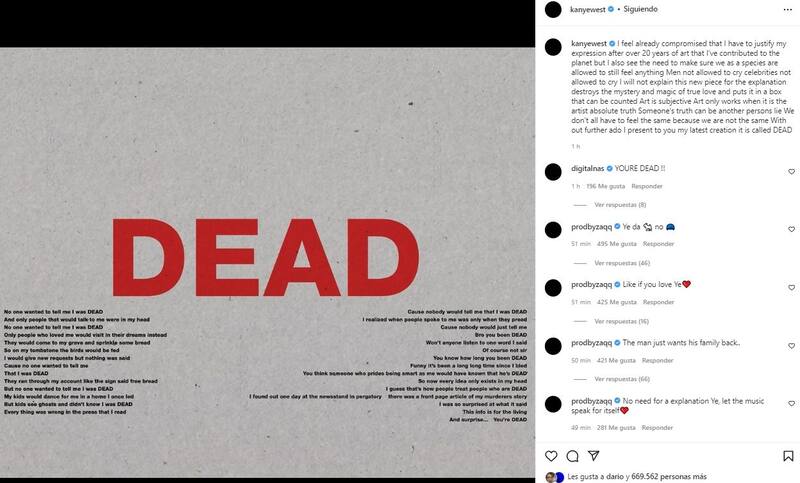
Task: Like the post with heart icon
Action: [x=551, y=455]
